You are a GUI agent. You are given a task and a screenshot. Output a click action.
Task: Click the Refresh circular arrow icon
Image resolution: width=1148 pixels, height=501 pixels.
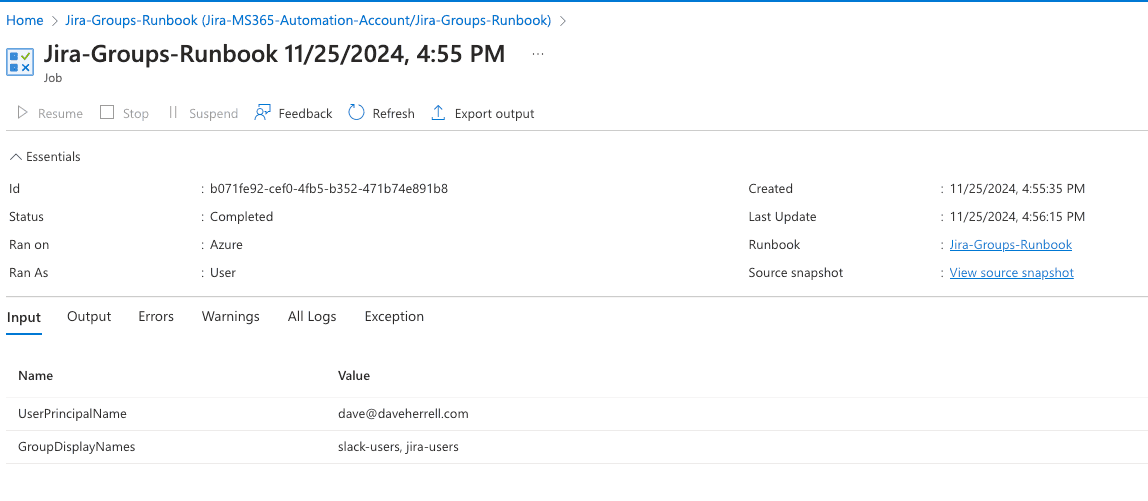coord(357,112)
